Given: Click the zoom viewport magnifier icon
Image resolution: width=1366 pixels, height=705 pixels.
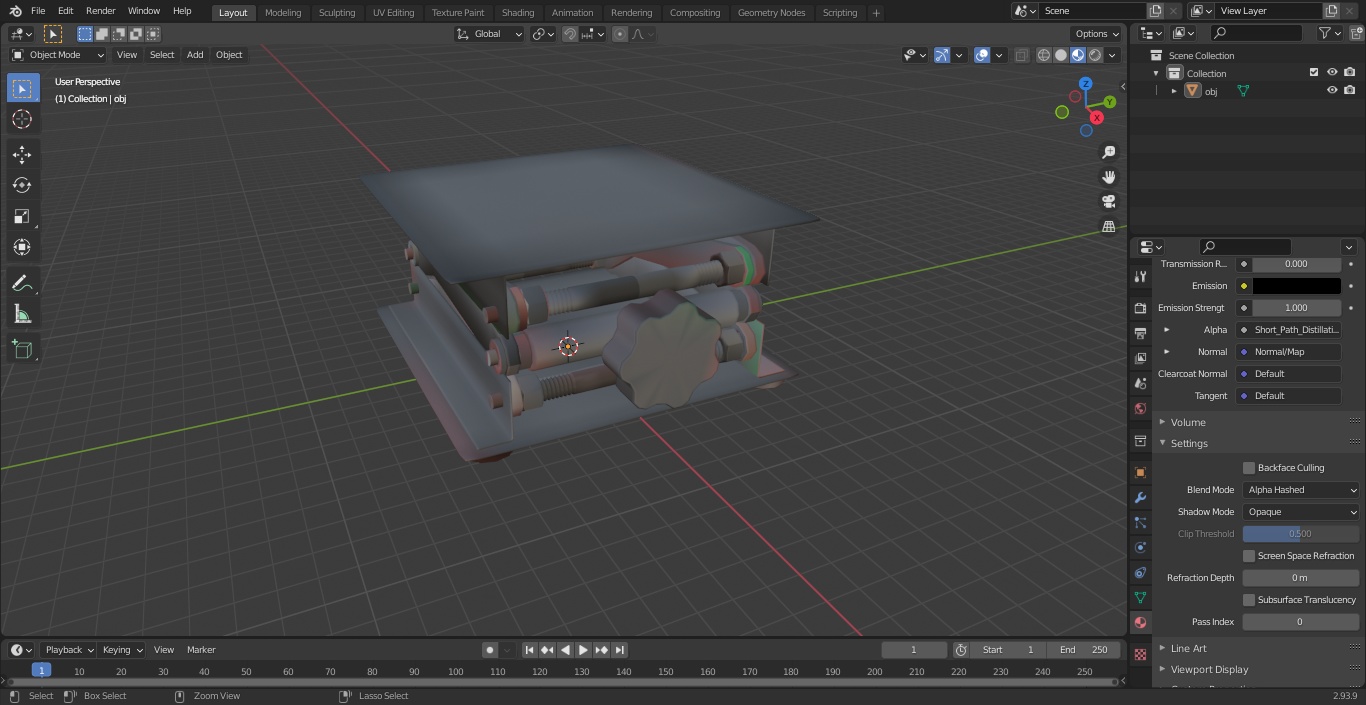Looking at the screenshot, I should tap(1109, 152).
